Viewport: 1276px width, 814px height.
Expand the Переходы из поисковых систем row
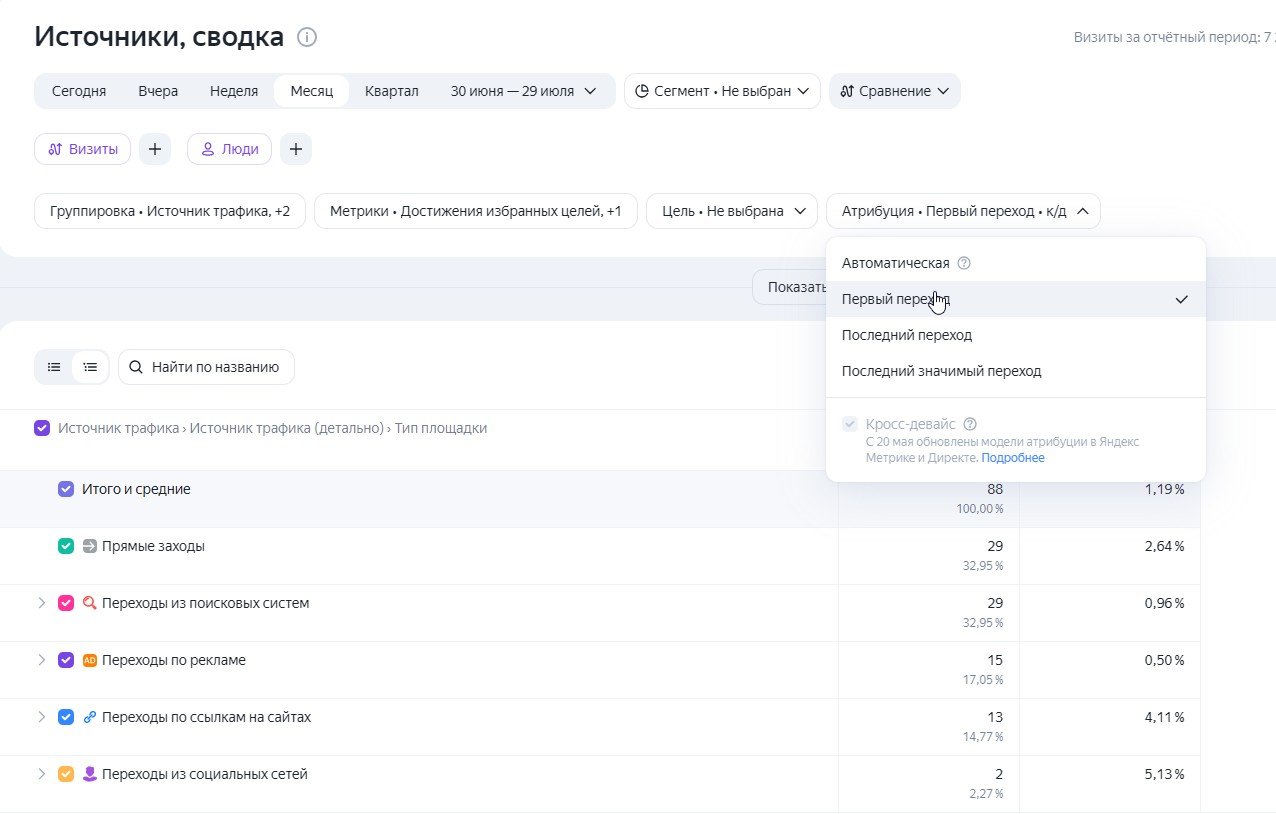coord(41,603)
